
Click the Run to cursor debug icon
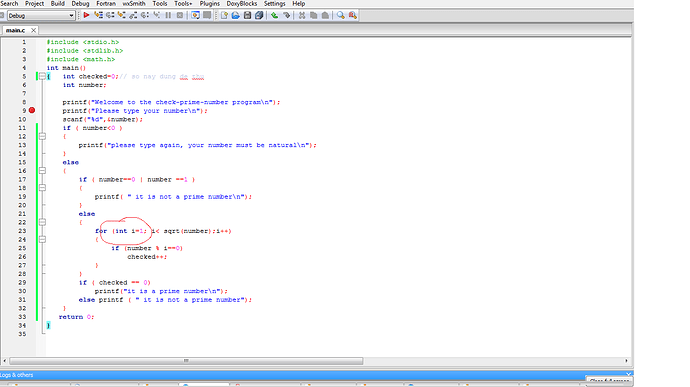98,15
